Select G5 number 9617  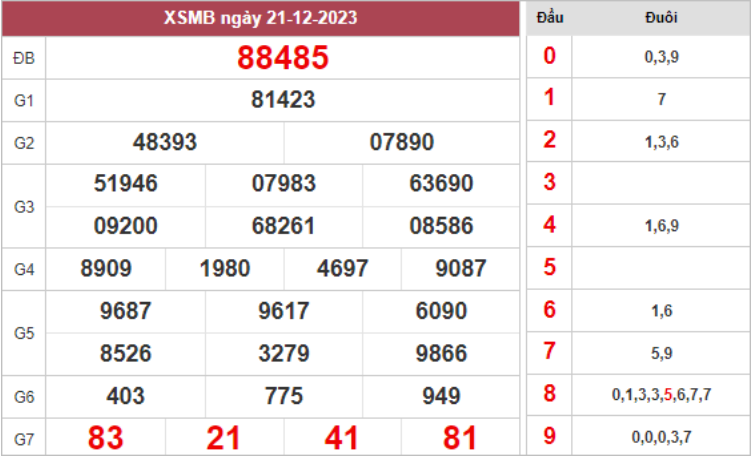pyautogui.click(x=284, y=310)
